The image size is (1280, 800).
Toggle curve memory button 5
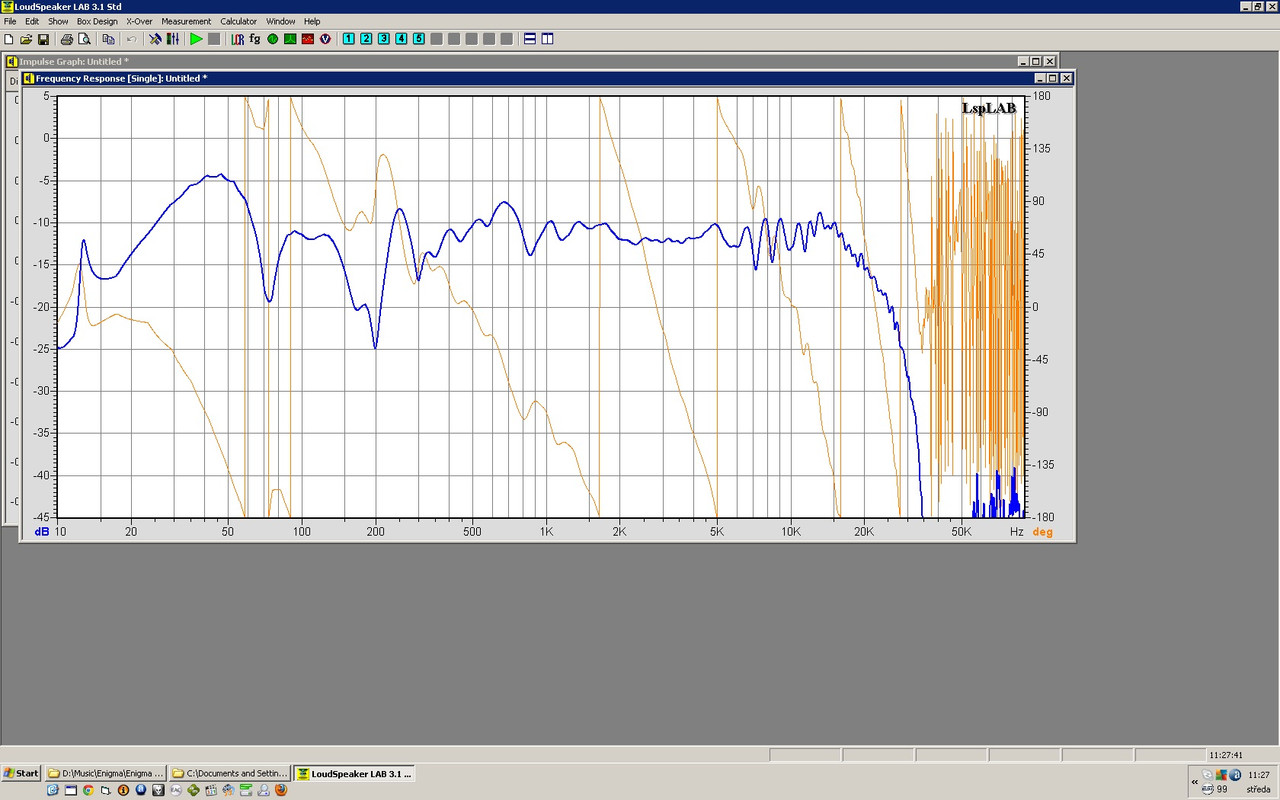click(x=419, y=39)
